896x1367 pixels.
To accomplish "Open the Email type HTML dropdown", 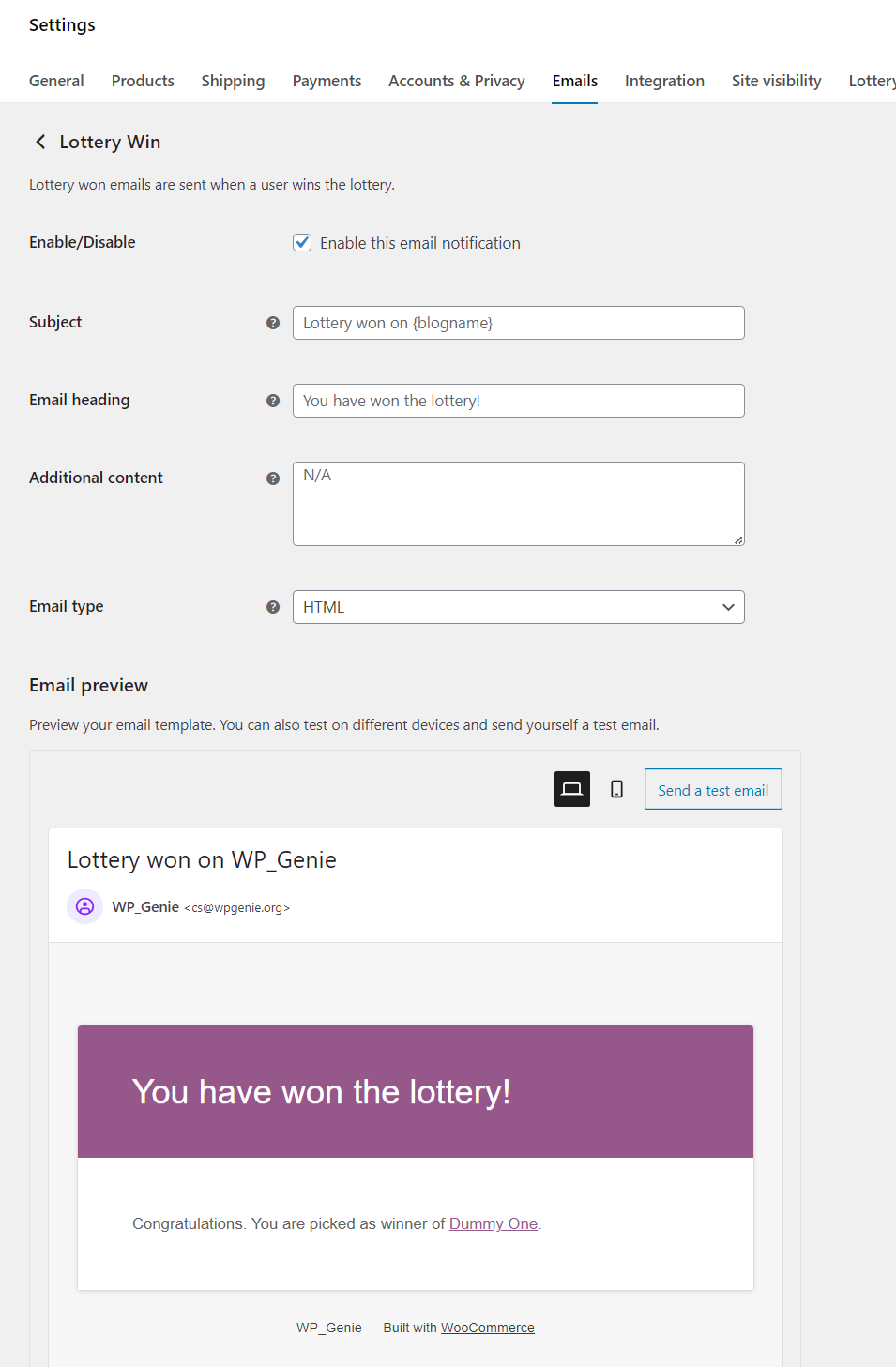I will click(518, 607).
